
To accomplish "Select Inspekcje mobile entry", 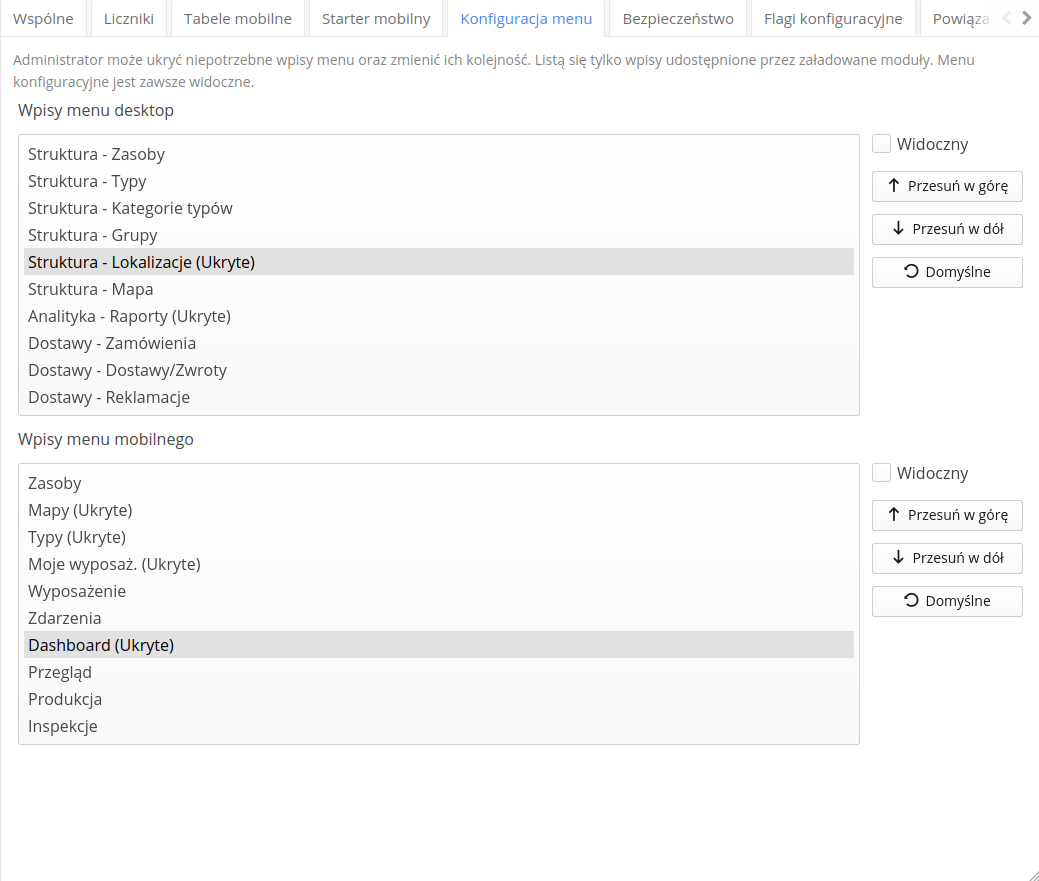I will [x=439, y=727].
